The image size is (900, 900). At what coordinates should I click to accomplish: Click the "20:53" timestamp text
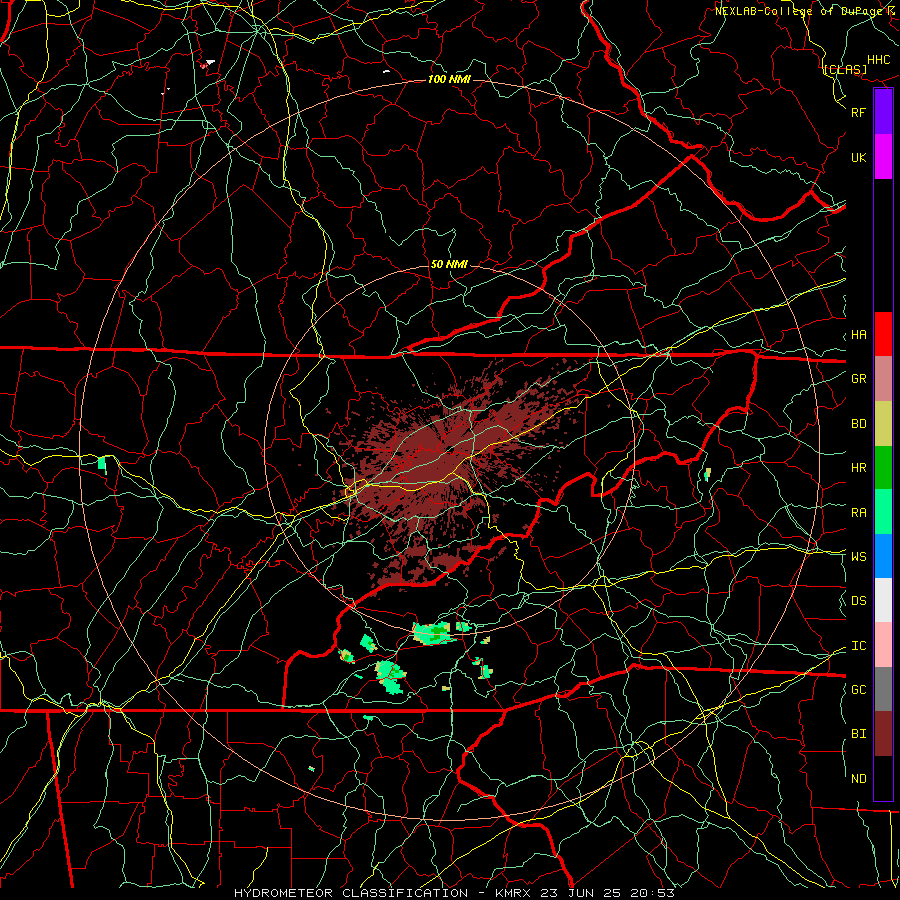(652, 893)
